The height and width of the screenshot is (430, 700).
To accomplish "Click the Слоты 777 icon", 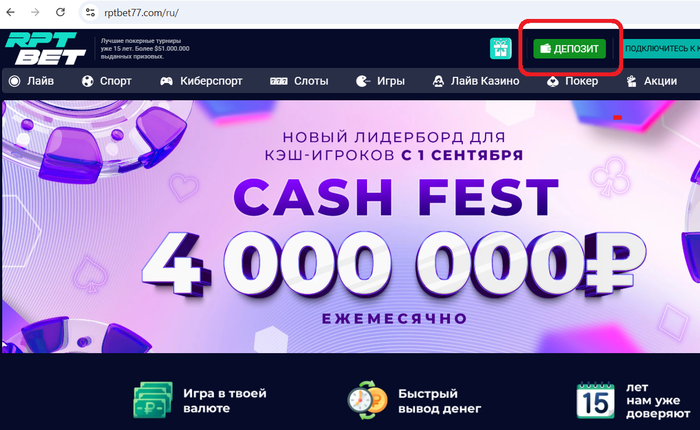I will pos(279,81).
